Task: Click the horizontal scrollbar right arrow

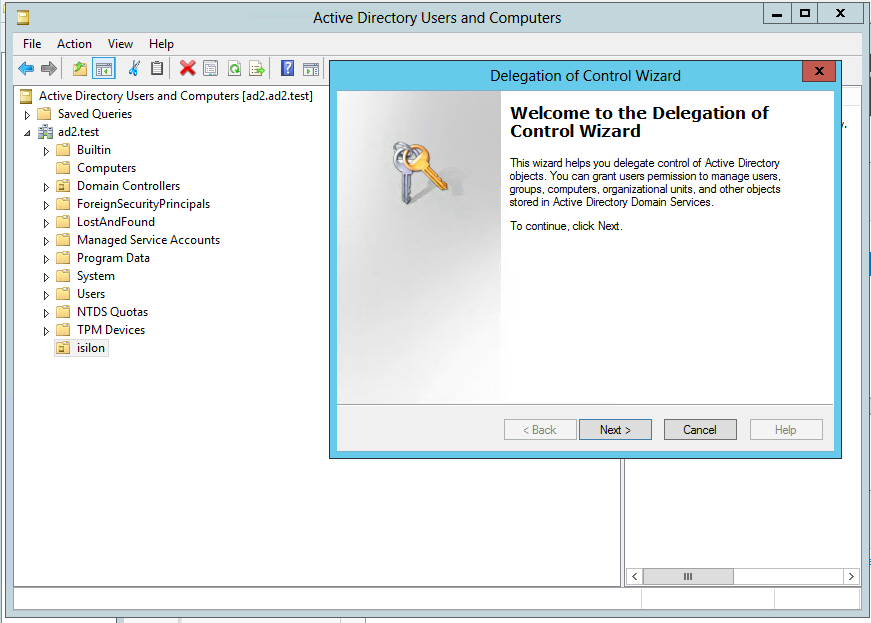Action: pyautogui.click(x=851, y=576)
